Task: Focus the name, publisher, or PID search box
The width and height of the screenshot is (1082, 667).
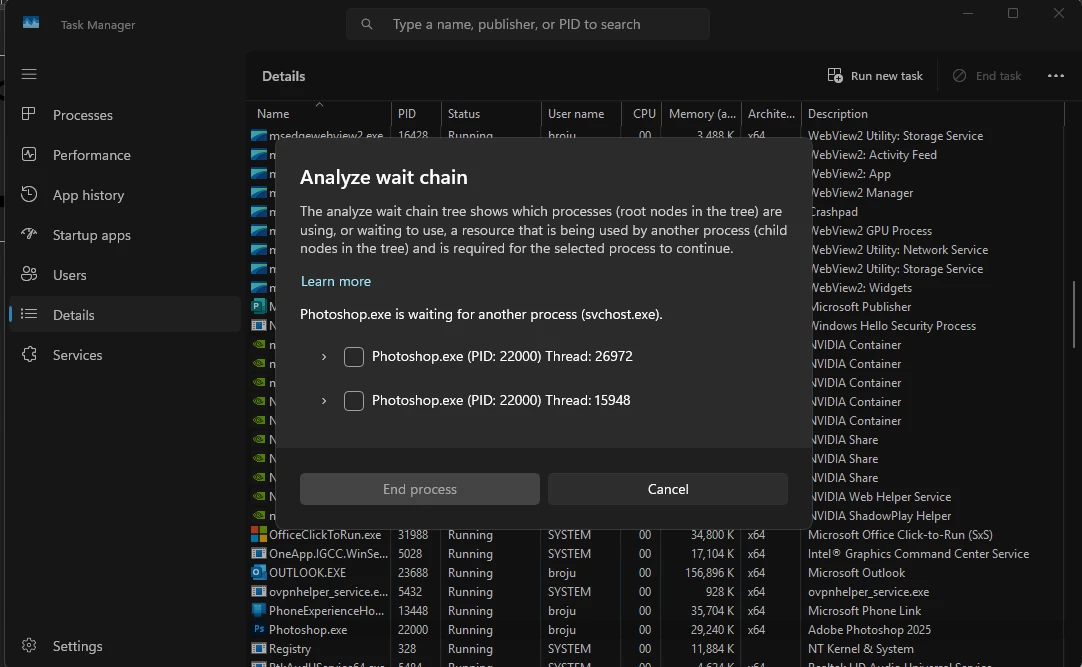Action: click(x=528, y=24)
